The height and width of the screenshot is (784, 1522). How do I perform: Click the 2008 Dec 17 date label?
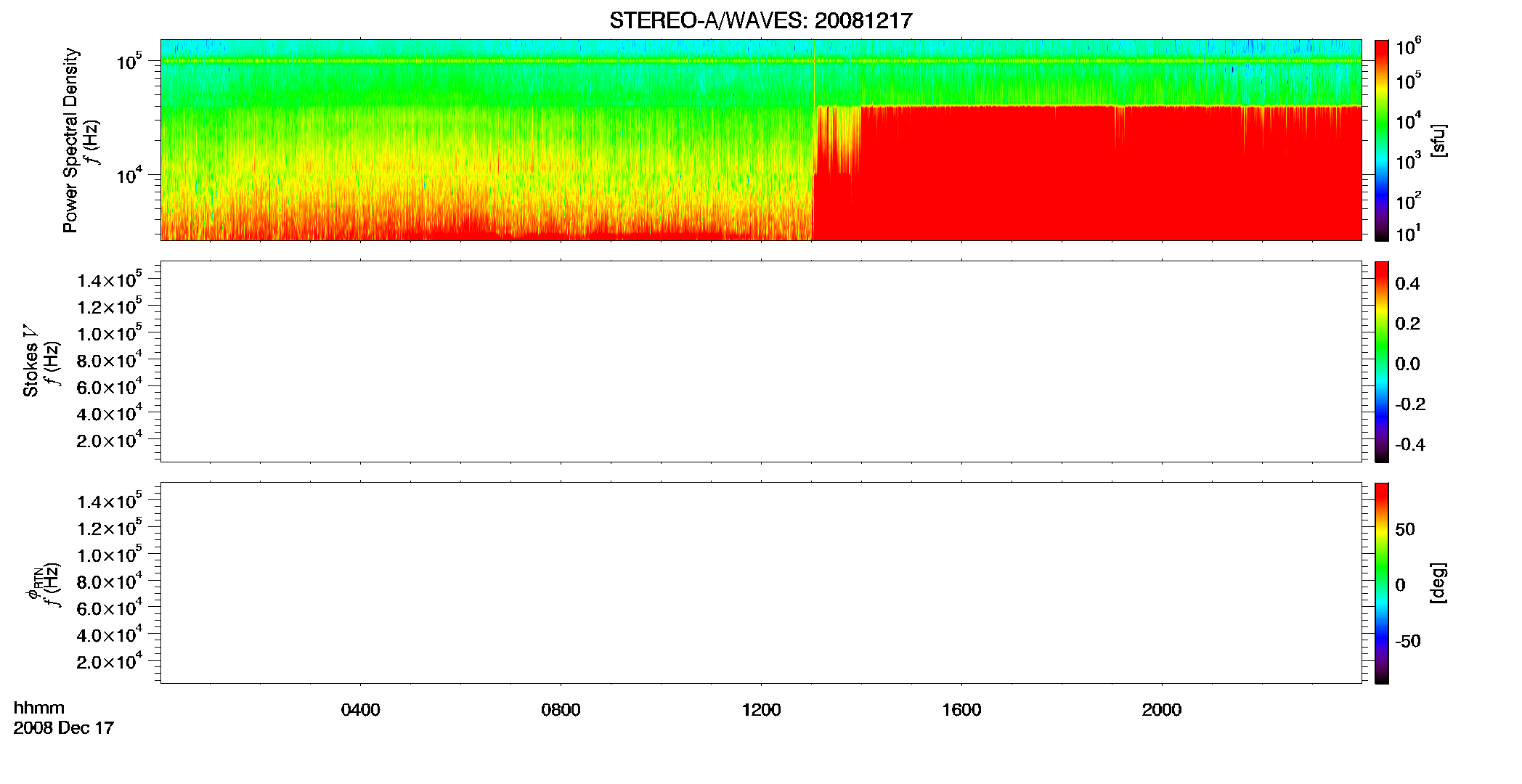click(x=64, y=728)
